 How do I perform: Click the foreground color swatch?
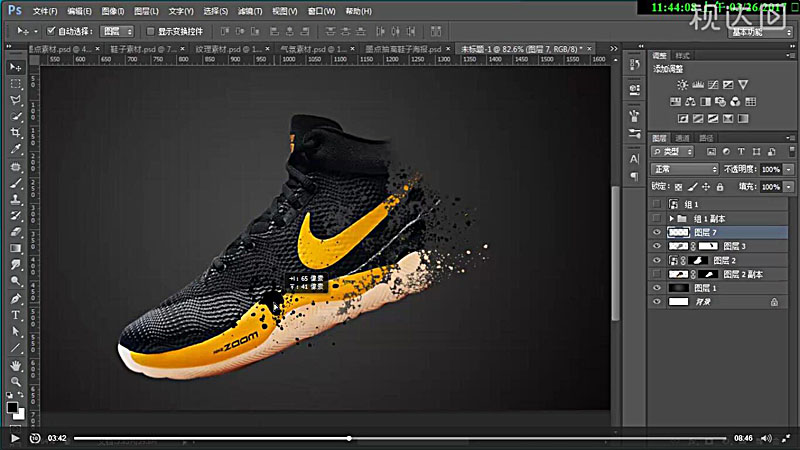(12, 407)
